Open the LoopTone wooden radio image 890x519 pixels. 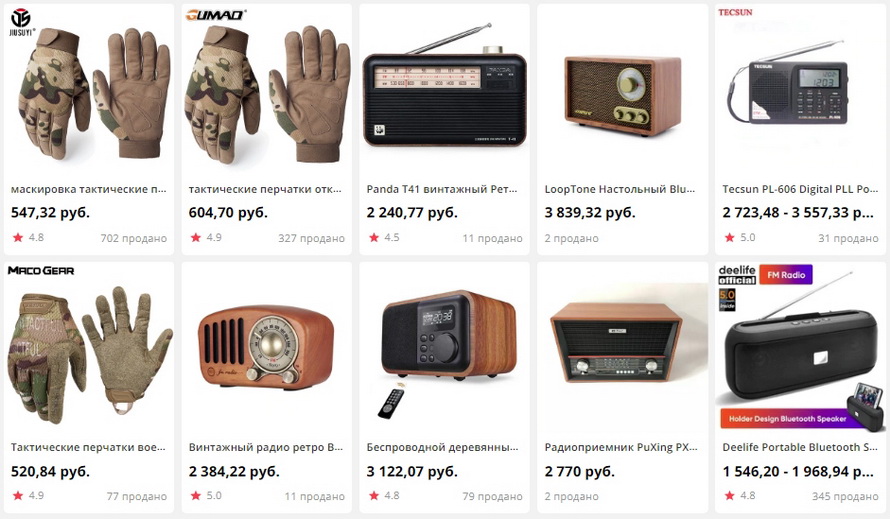point(623,95)
